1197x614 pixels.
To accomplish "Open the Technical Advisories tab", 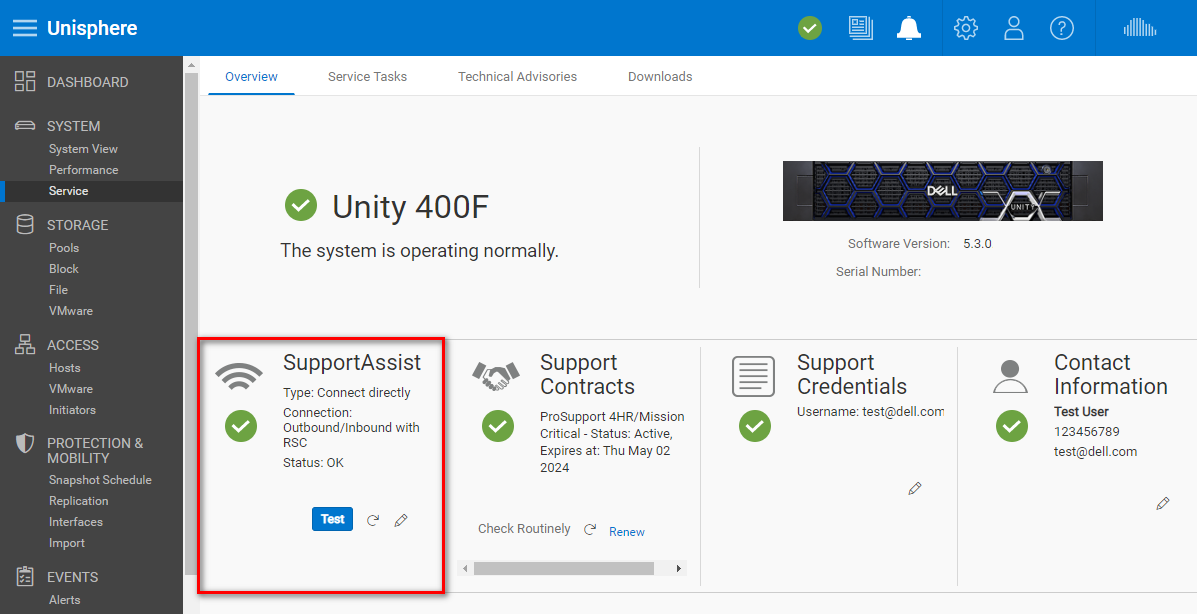I will (517, 76).
